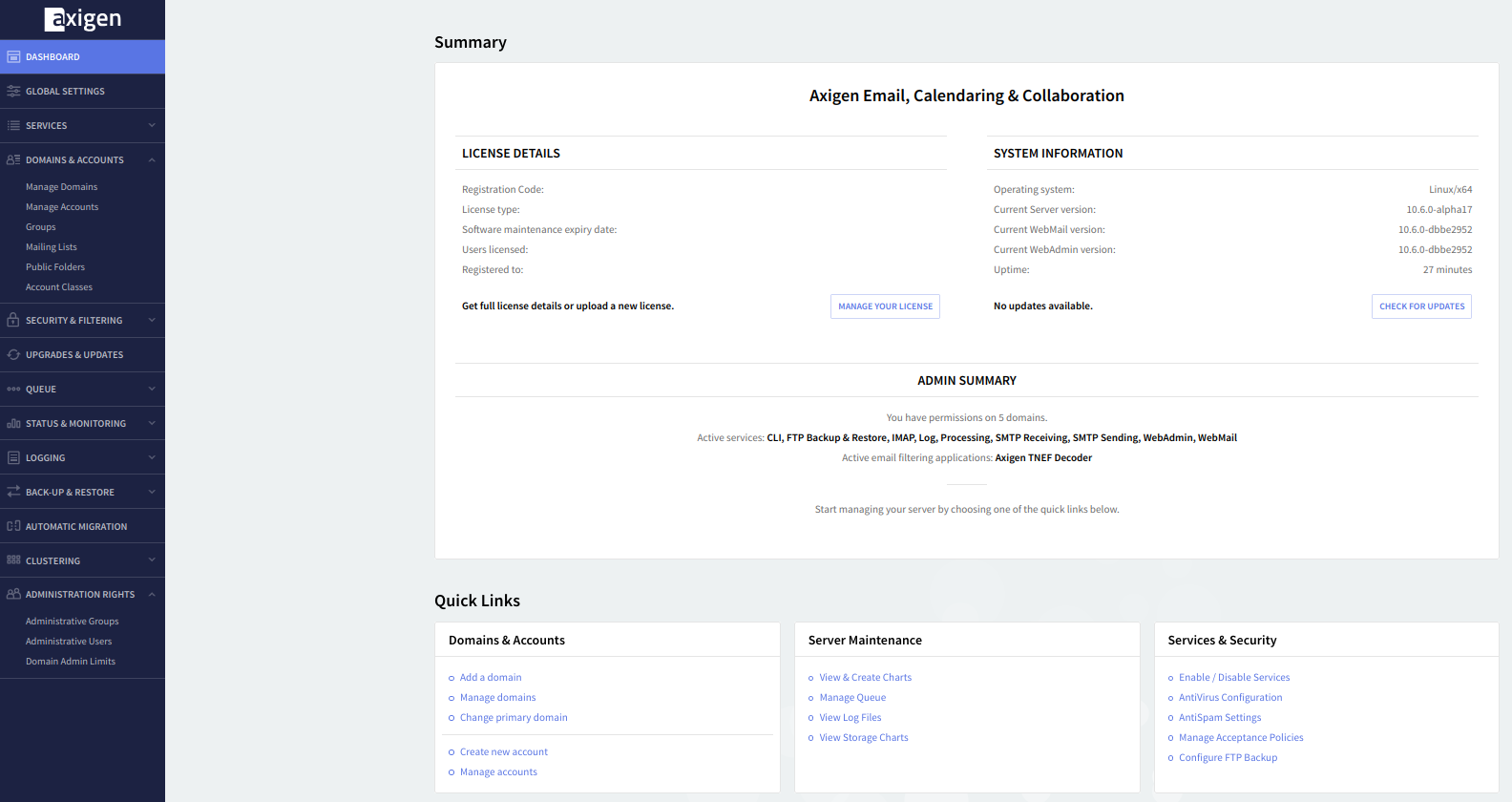The image size is (1512, 802).
Task: Click the Security & Filtering lock icon
Action: point(13,321)
